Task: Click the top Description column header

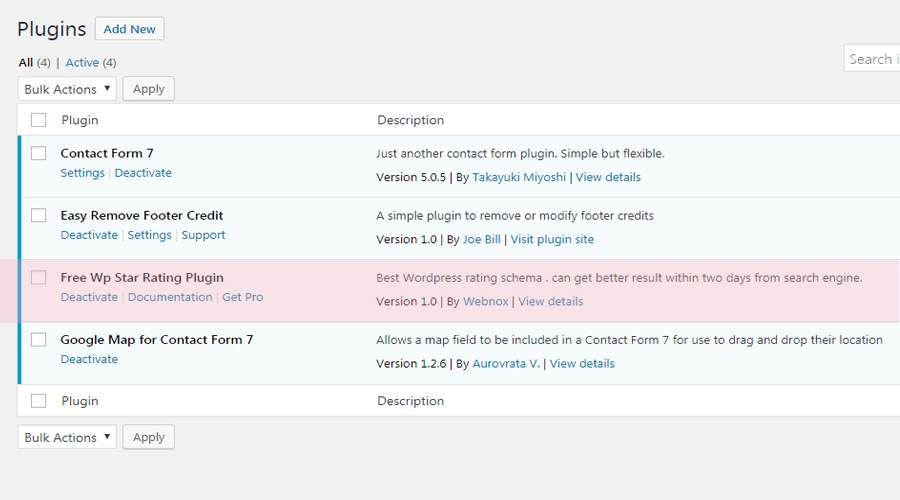Action: coord(410,120)
